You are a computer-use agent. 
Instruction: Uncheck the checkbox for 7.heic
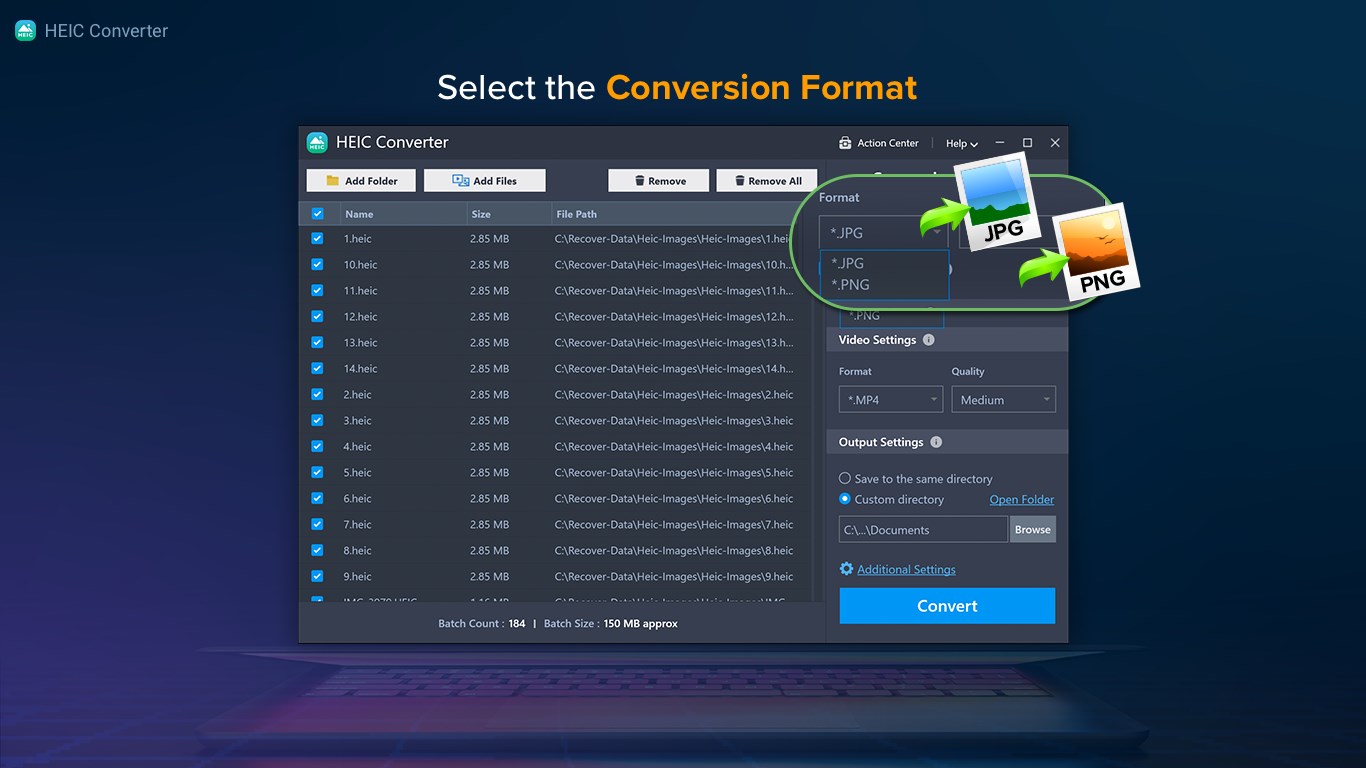point(317,524)
